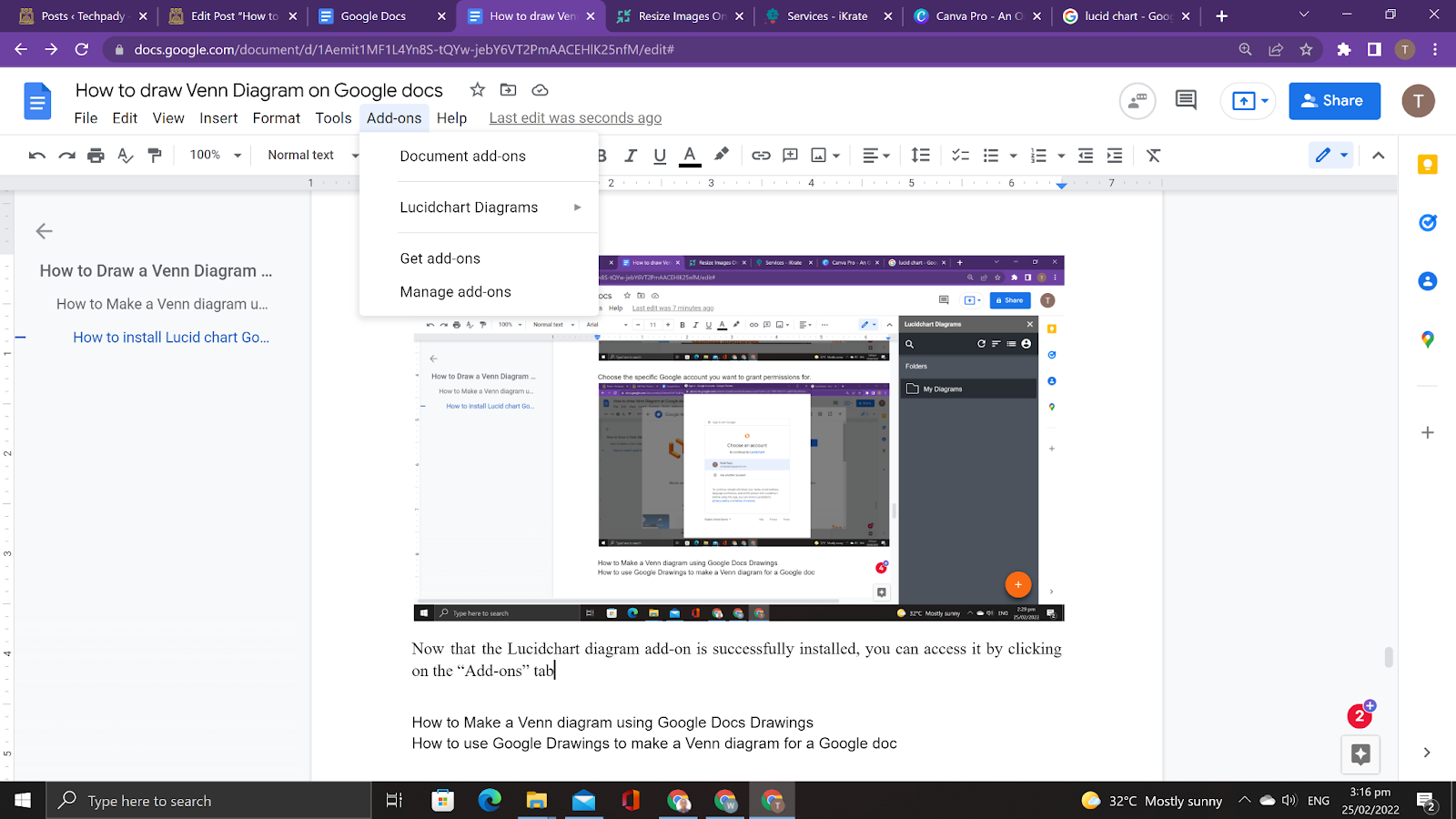Viewport: 1456px width, 819px height.
Task: Decrease the paragraph indent
Action: pos(1085,156)
